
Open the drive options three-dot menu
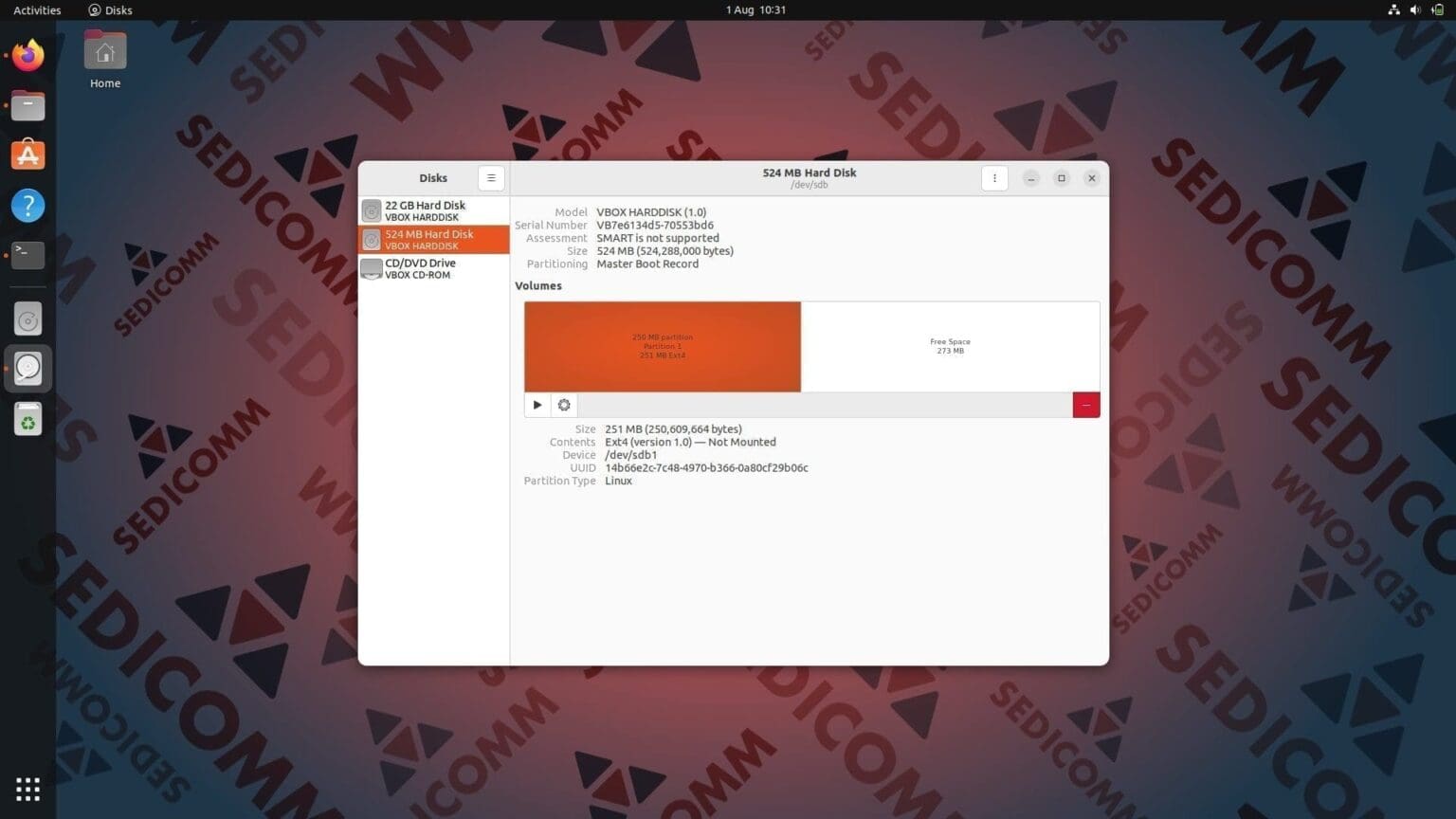pos(994,178)
